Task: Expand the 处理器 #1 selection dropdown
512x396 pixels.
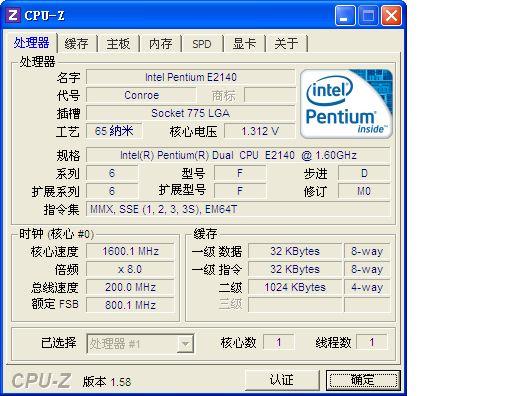Action: pos(185,343)
